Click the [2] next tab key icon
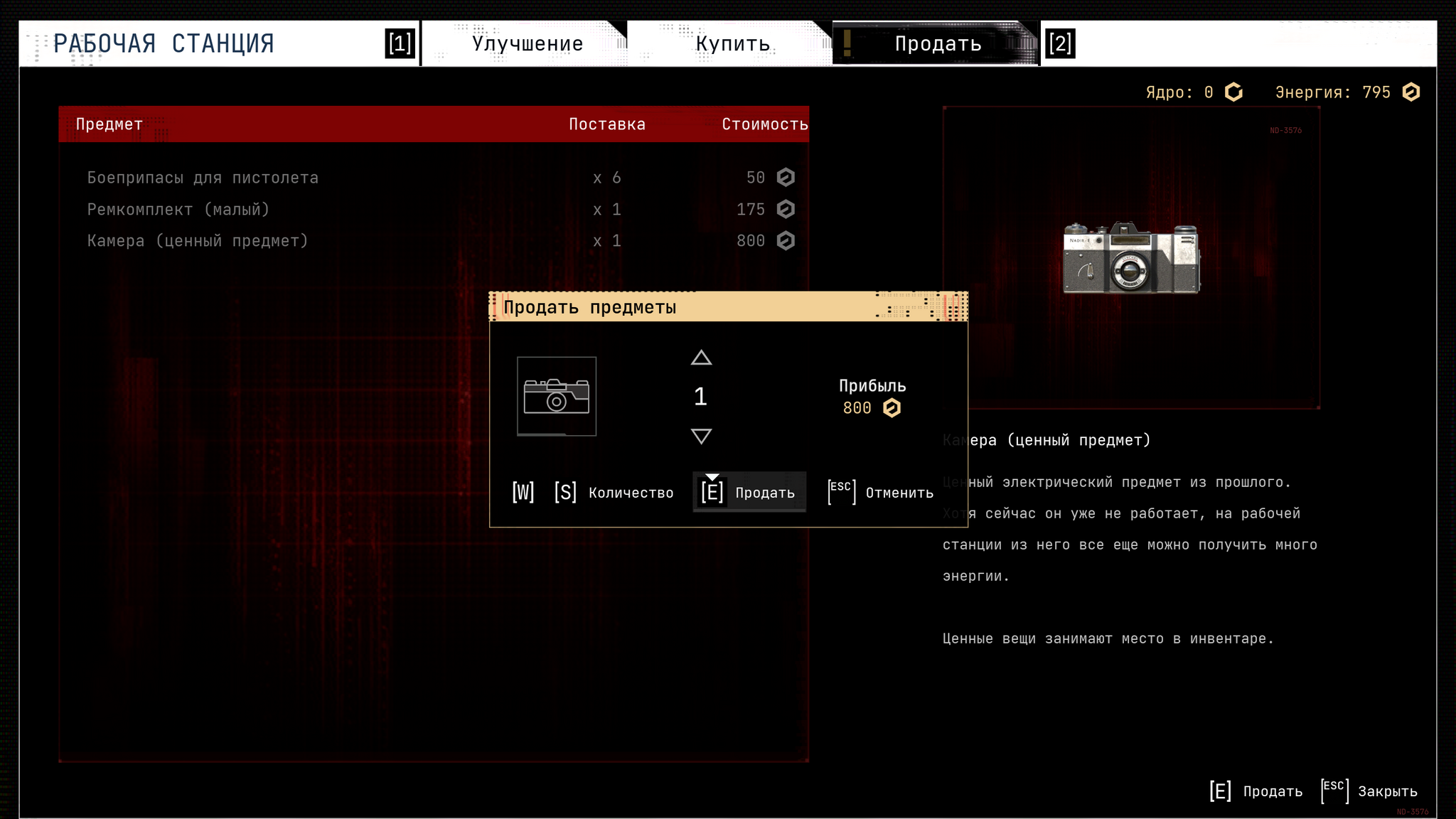Viewport: 1456px width, 819px height. pyautogui.click(x=1059, y=43)
